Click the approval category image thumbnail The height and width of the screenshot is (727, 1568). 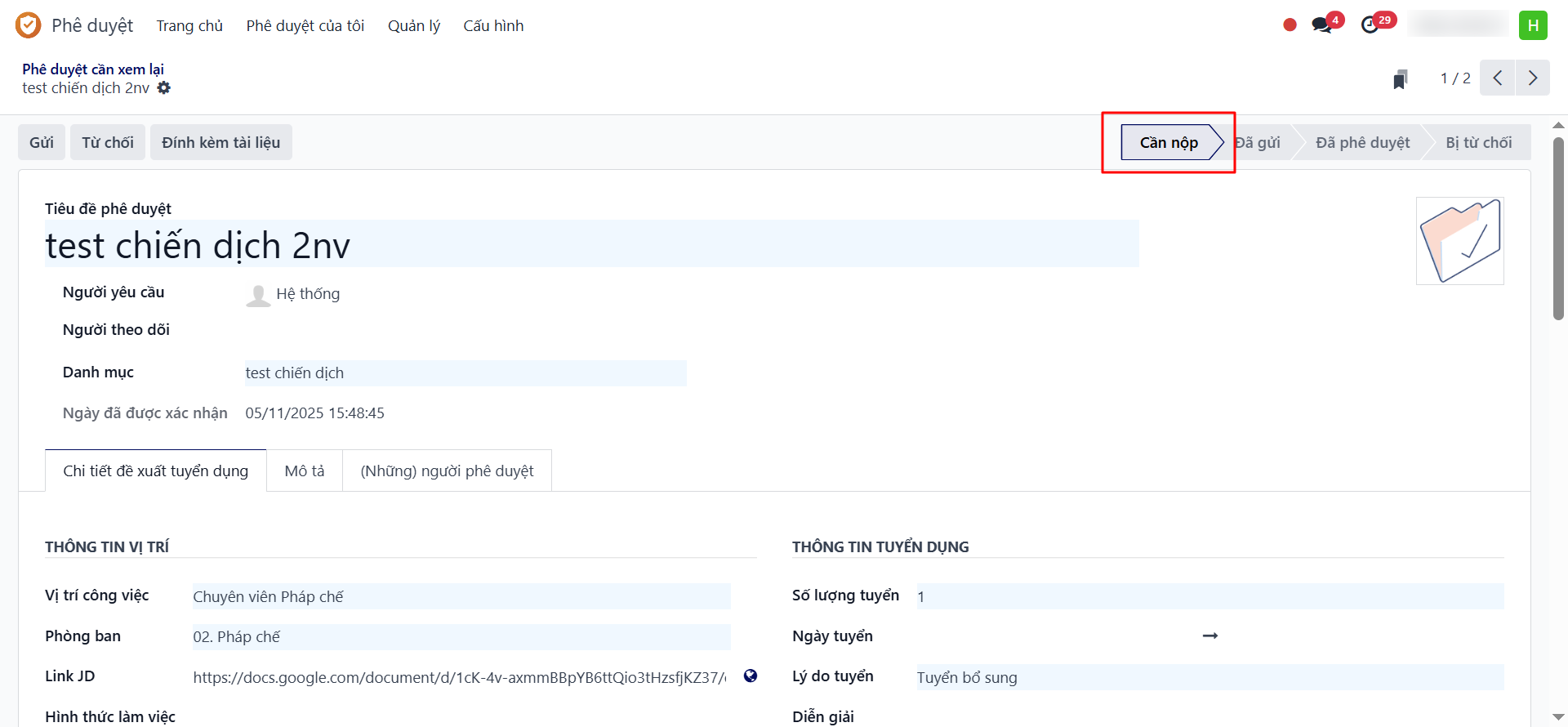click(x=1459, y=241)
